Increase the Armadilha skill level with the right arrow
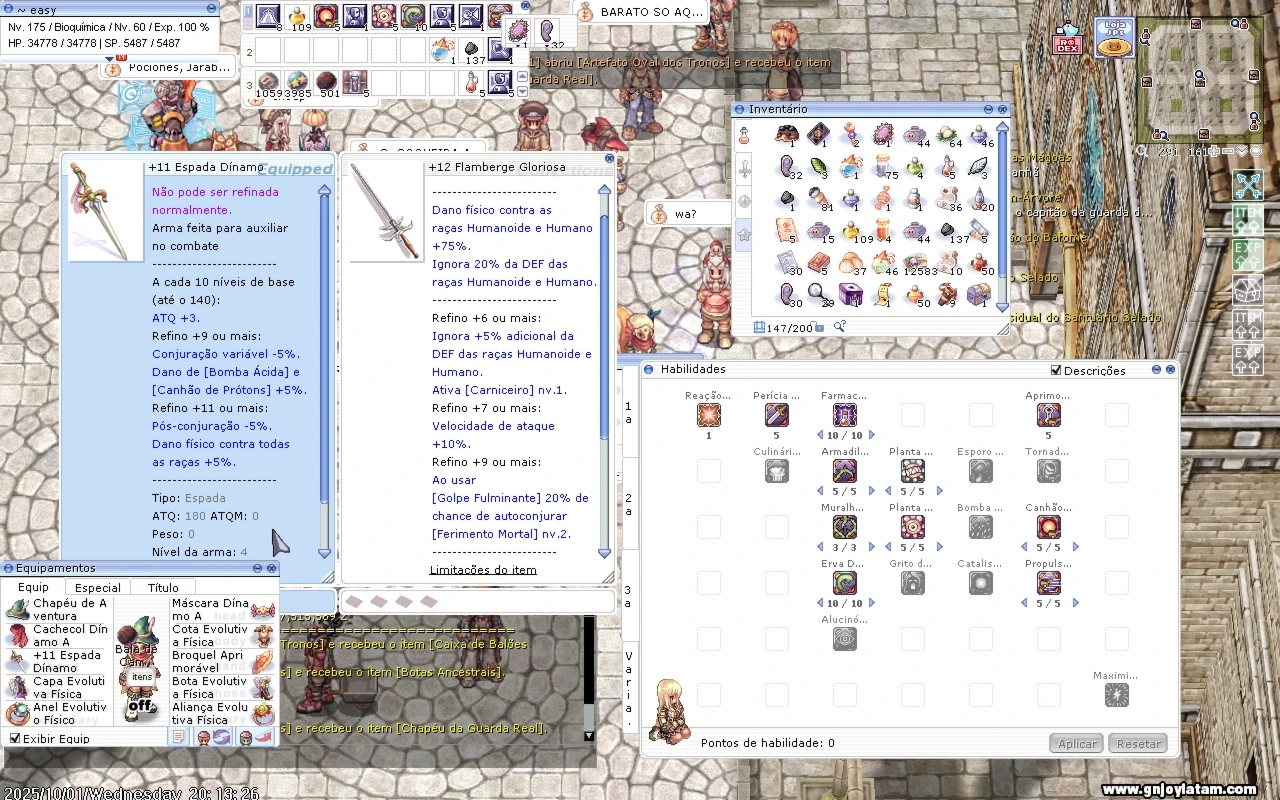The height and width of the screenshot is (800, 1280). (871, 491)
